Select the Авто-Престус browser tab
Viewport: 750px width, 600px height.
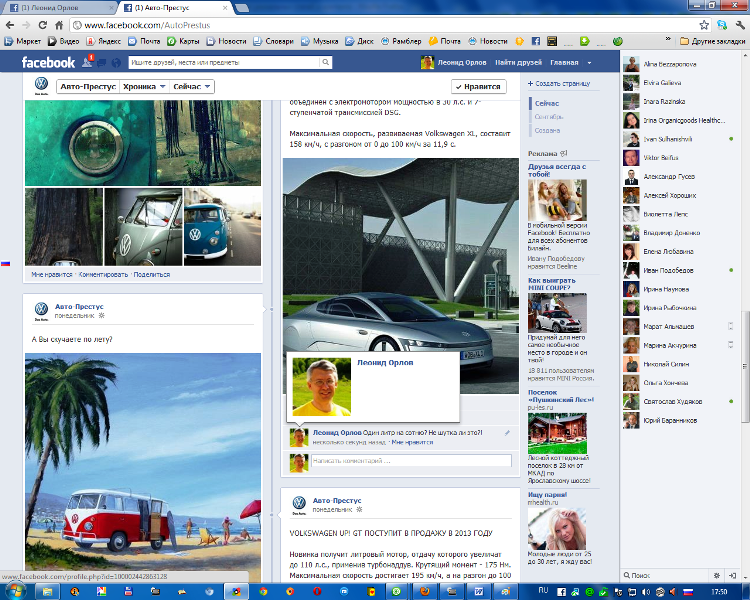click(175, 8)
